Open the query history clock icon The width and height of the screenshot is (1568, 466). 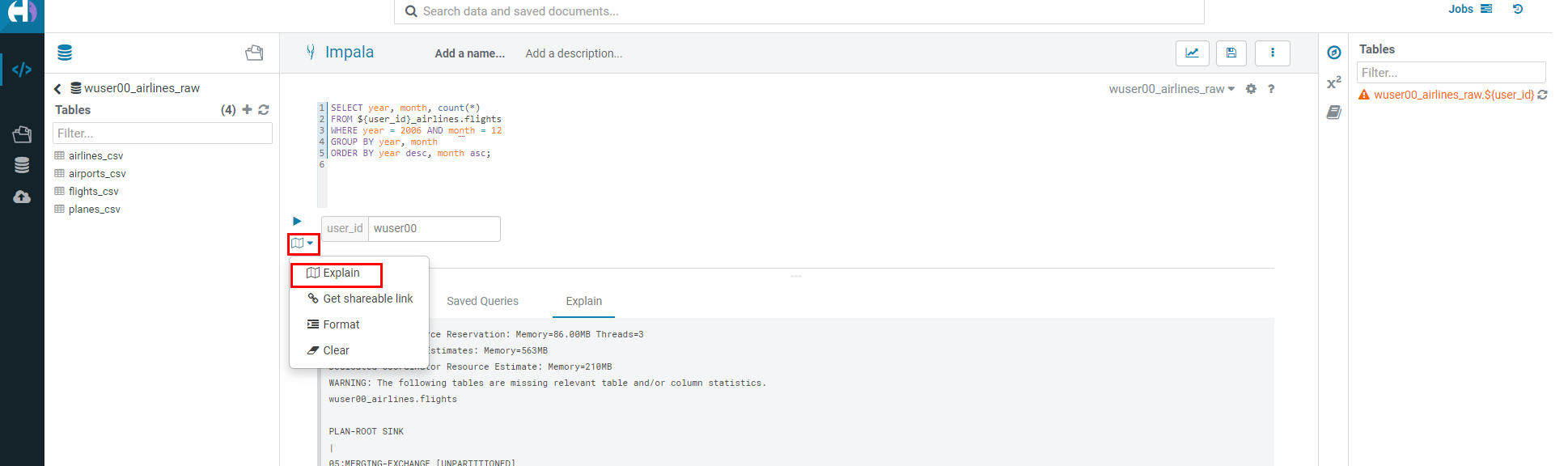(1518, 9)
